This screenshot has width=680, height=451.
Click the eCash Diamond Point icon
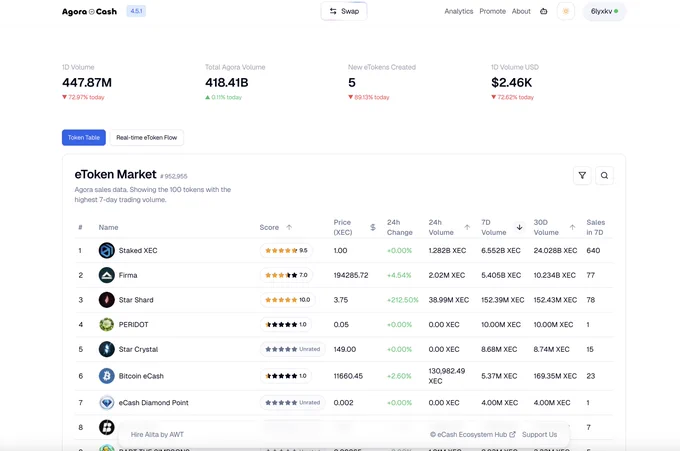pyautogui.click(x=107, y=403)
